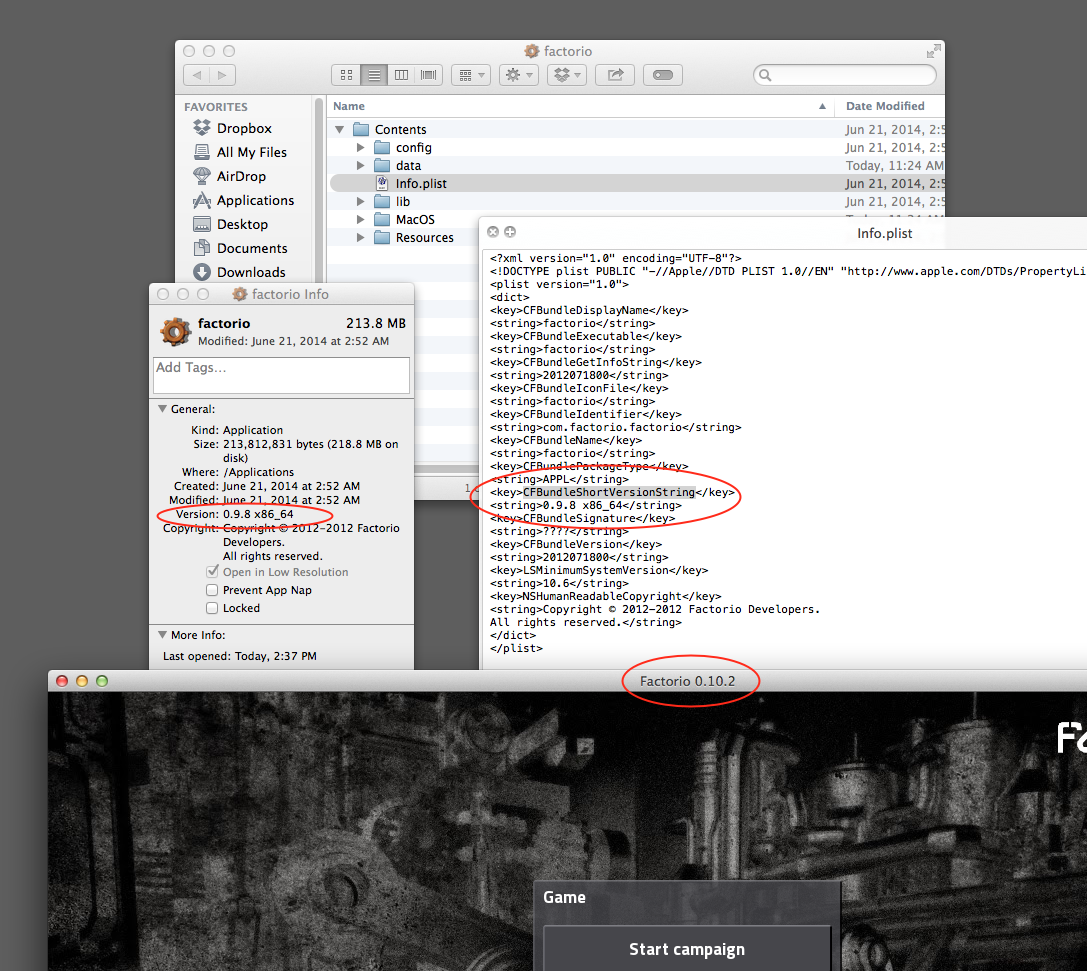Switch Finder to Cover Flow view
Viewport: 1087px width, 971px height.
point(428,75)
